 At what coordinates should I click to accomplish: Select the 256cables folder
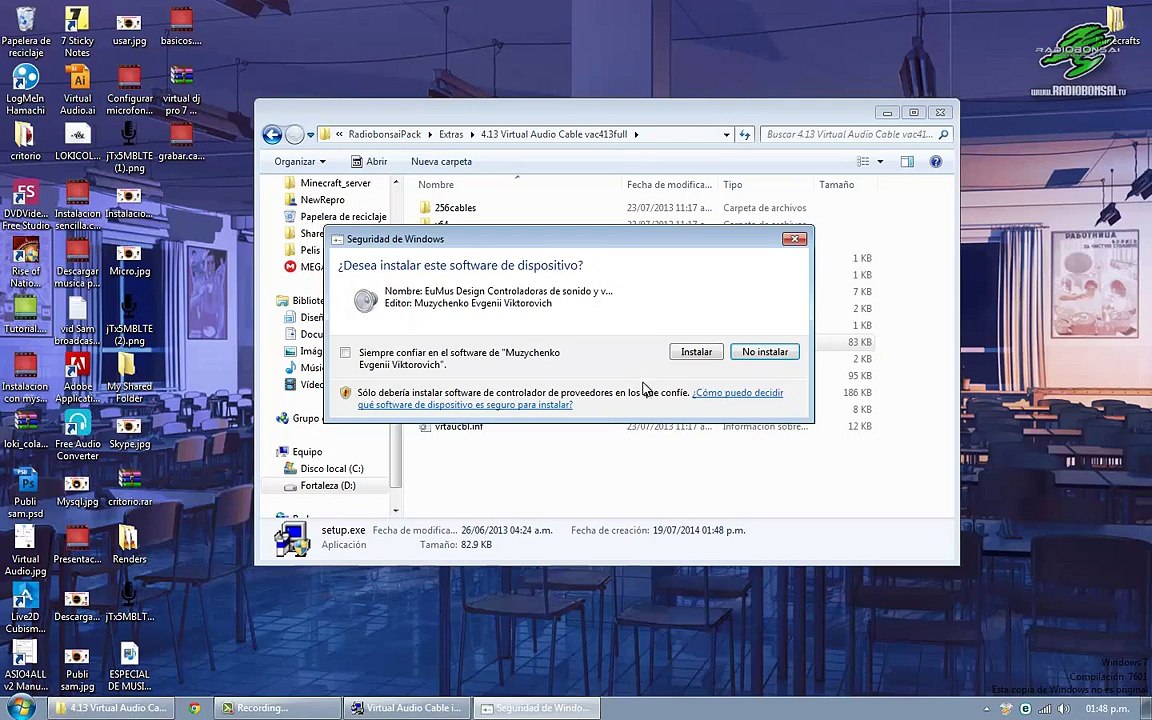(x=455, y=208)
